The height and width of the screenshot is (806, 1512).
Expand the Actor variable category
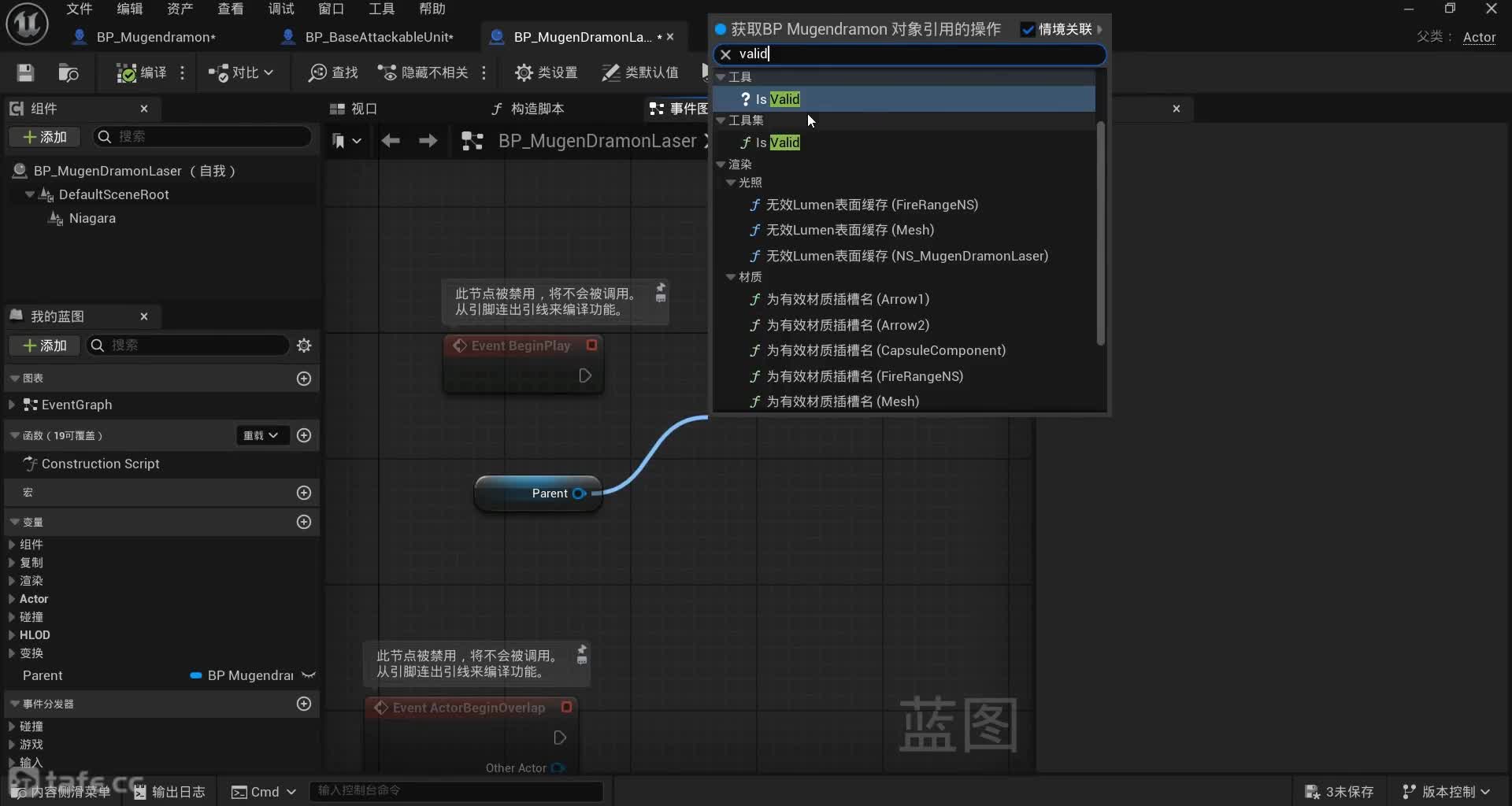pyautogui.click(x=12, y=599)
